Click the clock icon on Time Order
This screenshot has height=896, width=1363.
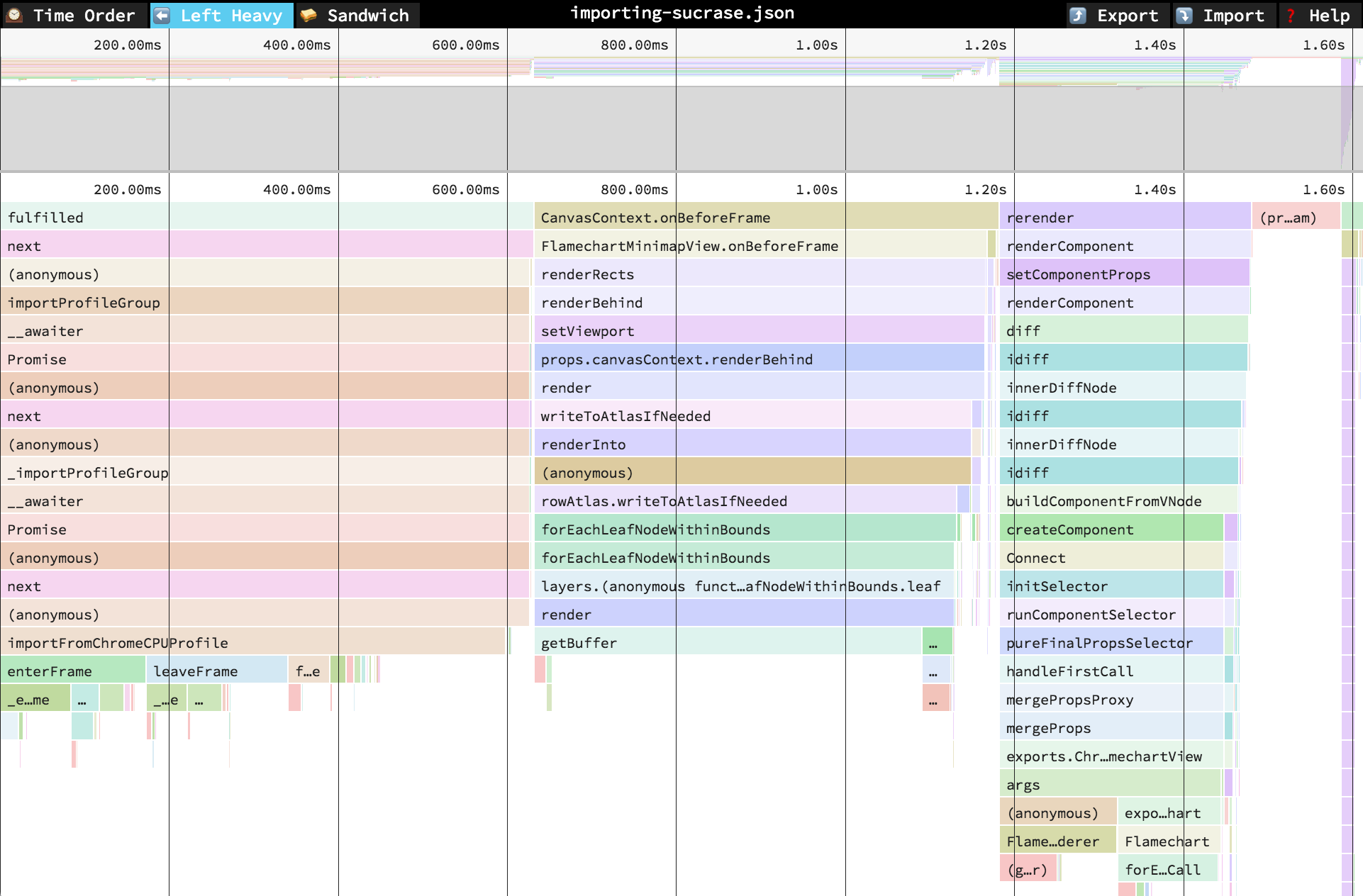point(15,15)
